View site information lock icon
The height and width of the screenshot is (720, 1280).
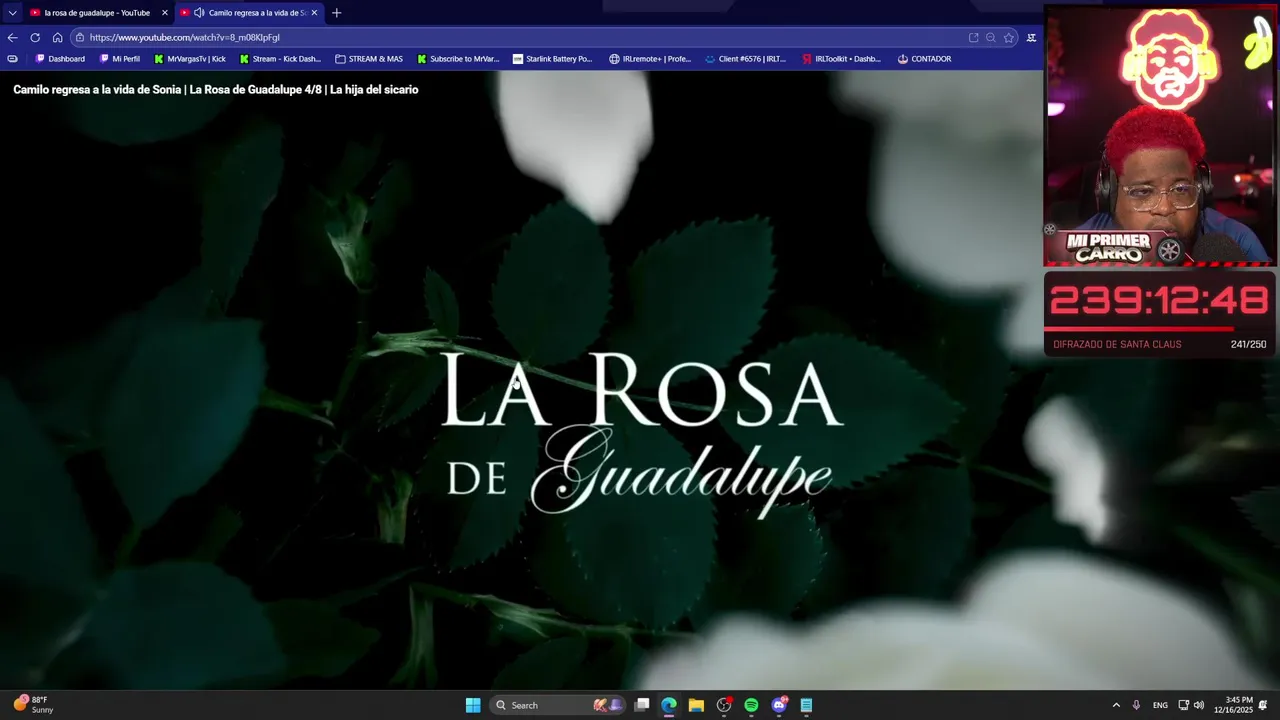[x=80, y=37]
